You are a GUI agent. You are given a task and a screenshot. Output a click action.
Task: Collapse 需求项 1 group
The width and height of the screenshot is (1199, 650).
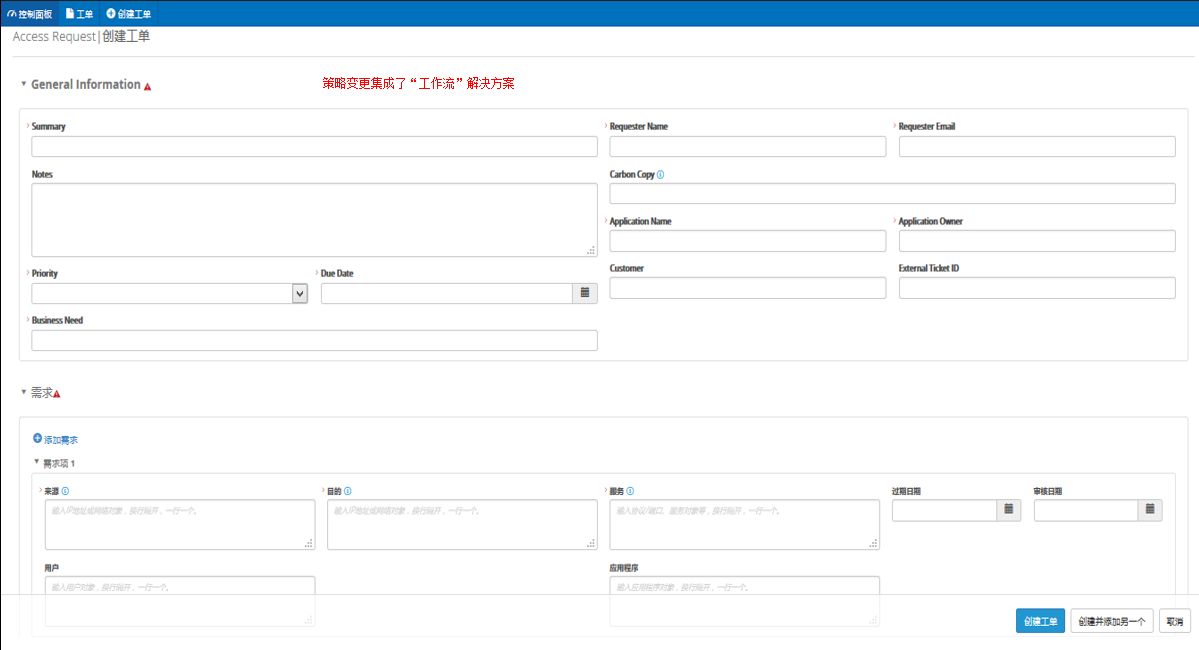click(x=37, y=463)
